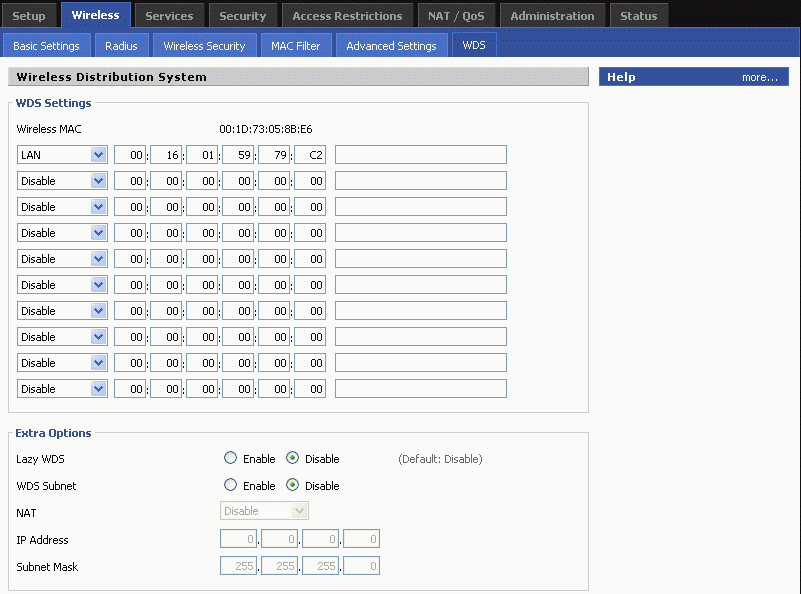View the Status tab
This screenshot has width=801, height=594.
click(638, 16)
